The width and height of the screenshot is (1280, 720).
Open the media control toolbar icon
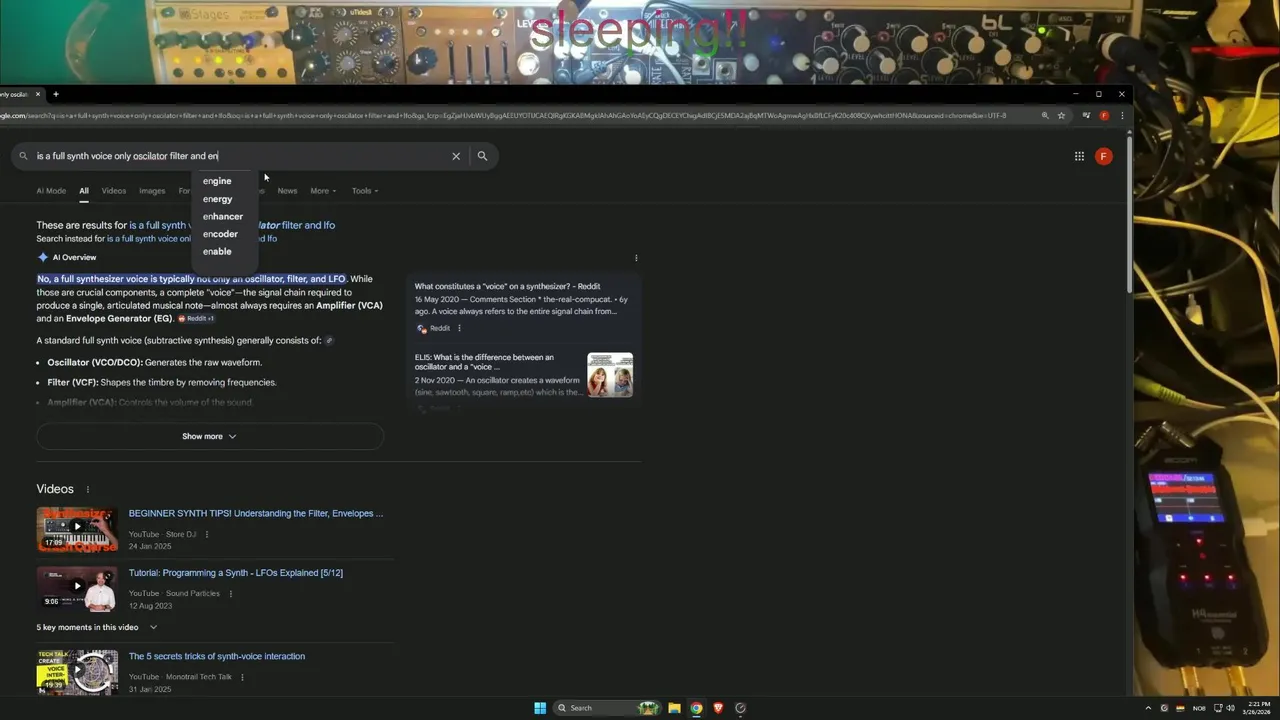(x=1086, y=116)
